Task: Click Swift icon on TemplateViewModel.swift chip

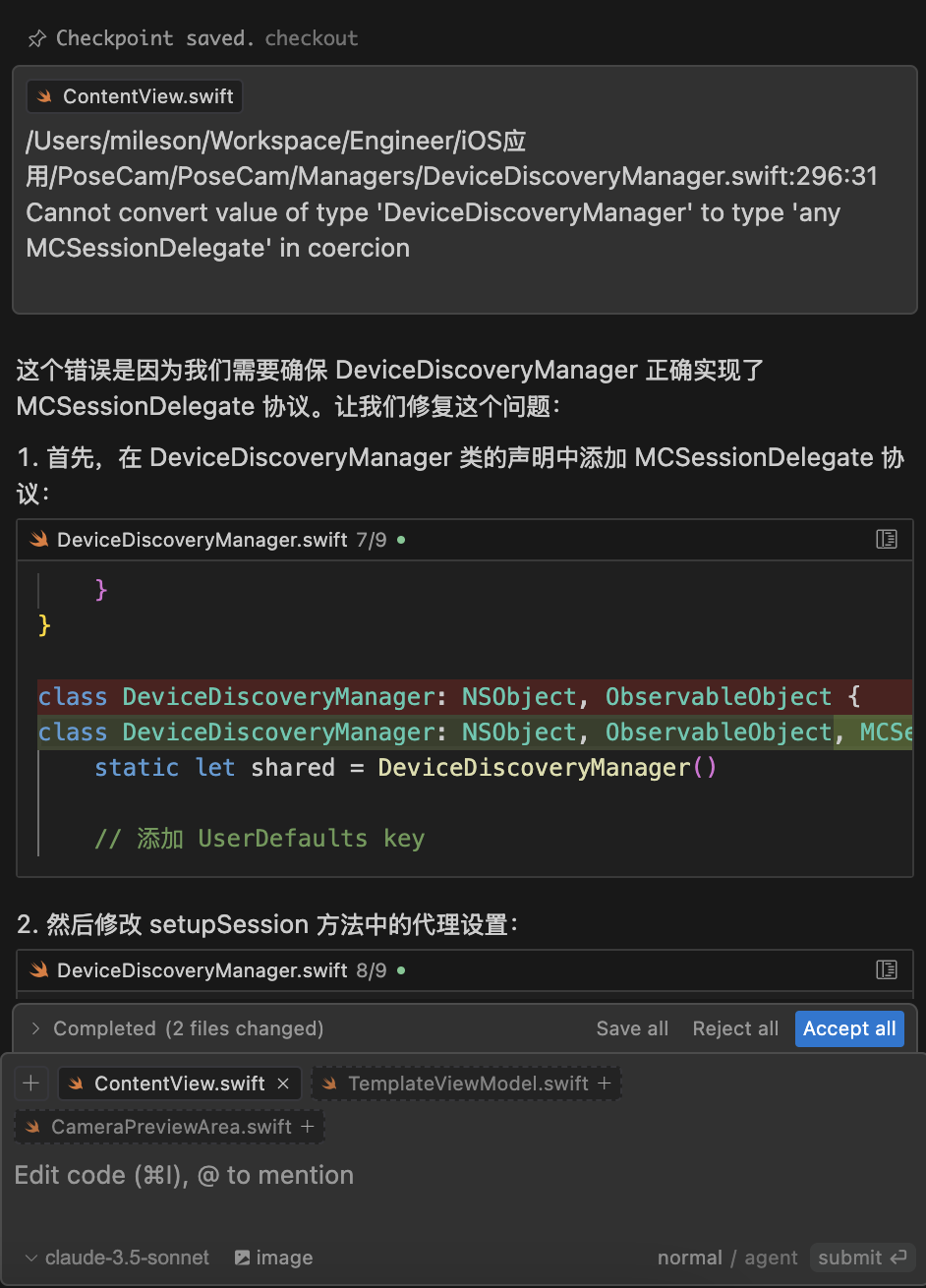Action: tap(330, 1083)
